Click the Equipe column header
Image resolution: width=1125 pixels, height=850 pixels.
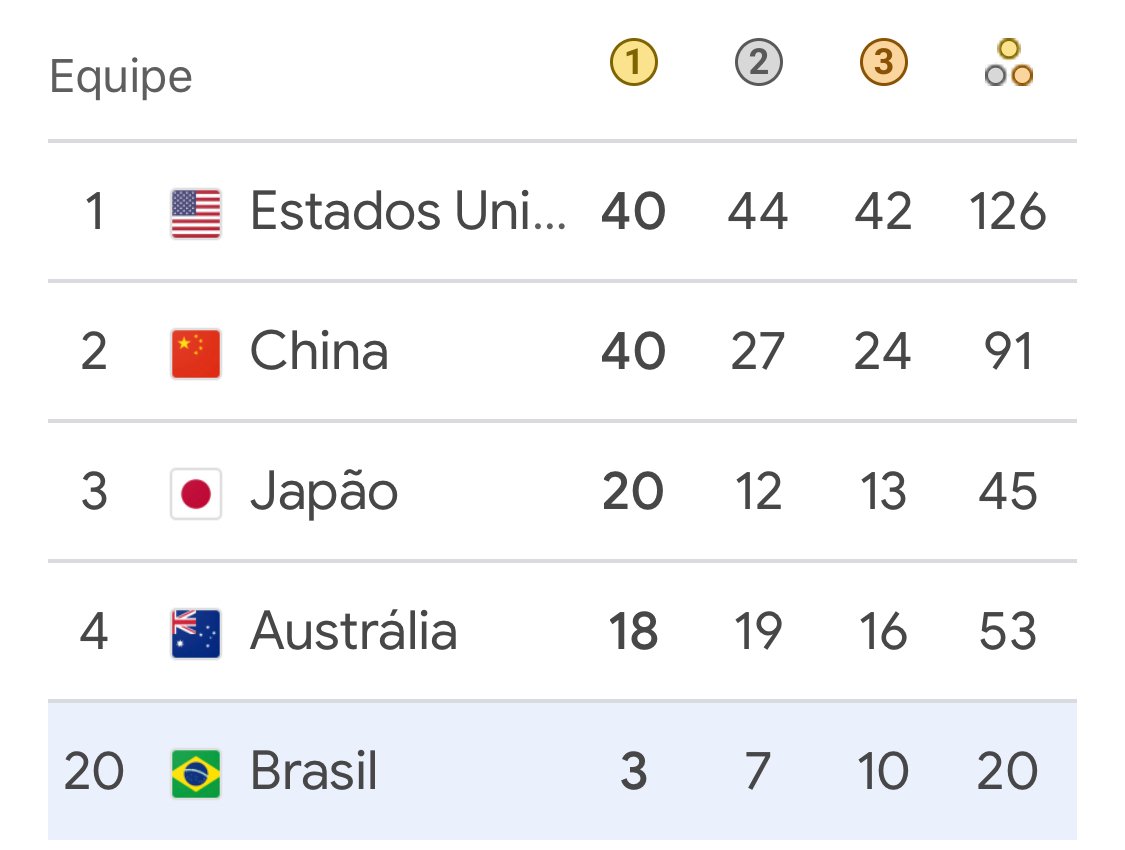121,77
